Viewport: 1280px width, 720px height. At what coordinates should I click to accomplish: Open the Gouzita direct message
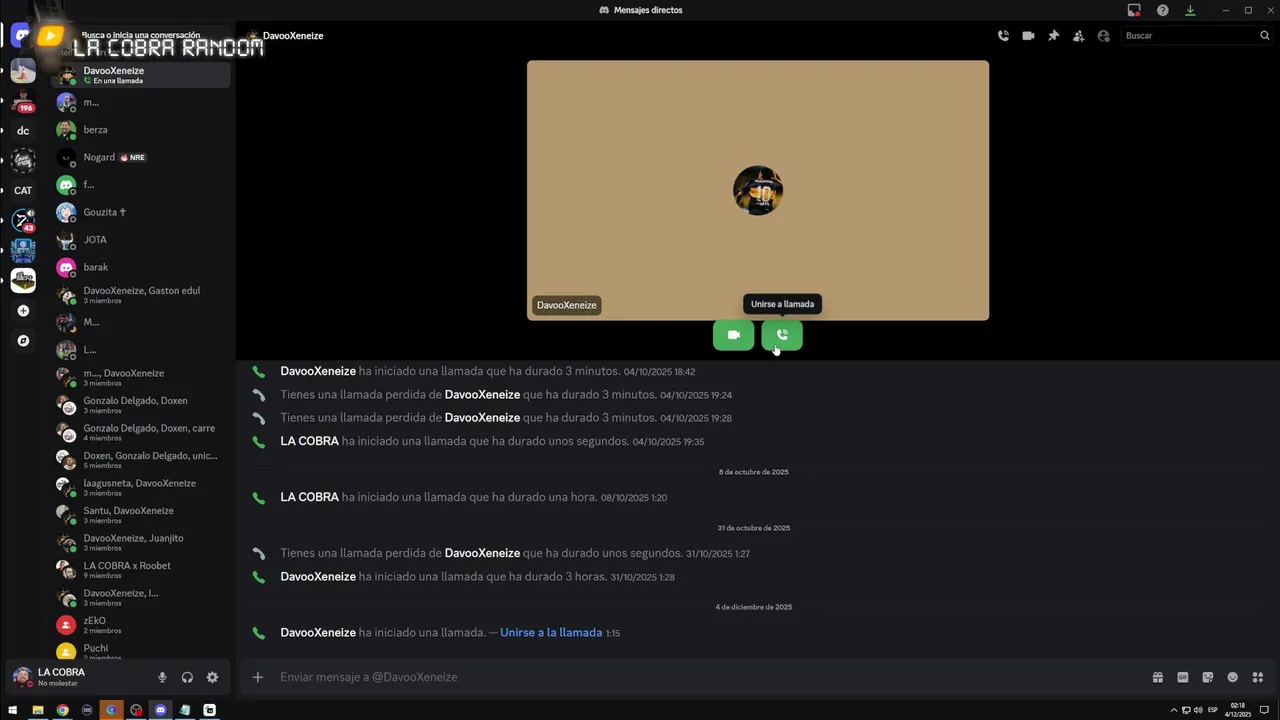pos(141,212)
